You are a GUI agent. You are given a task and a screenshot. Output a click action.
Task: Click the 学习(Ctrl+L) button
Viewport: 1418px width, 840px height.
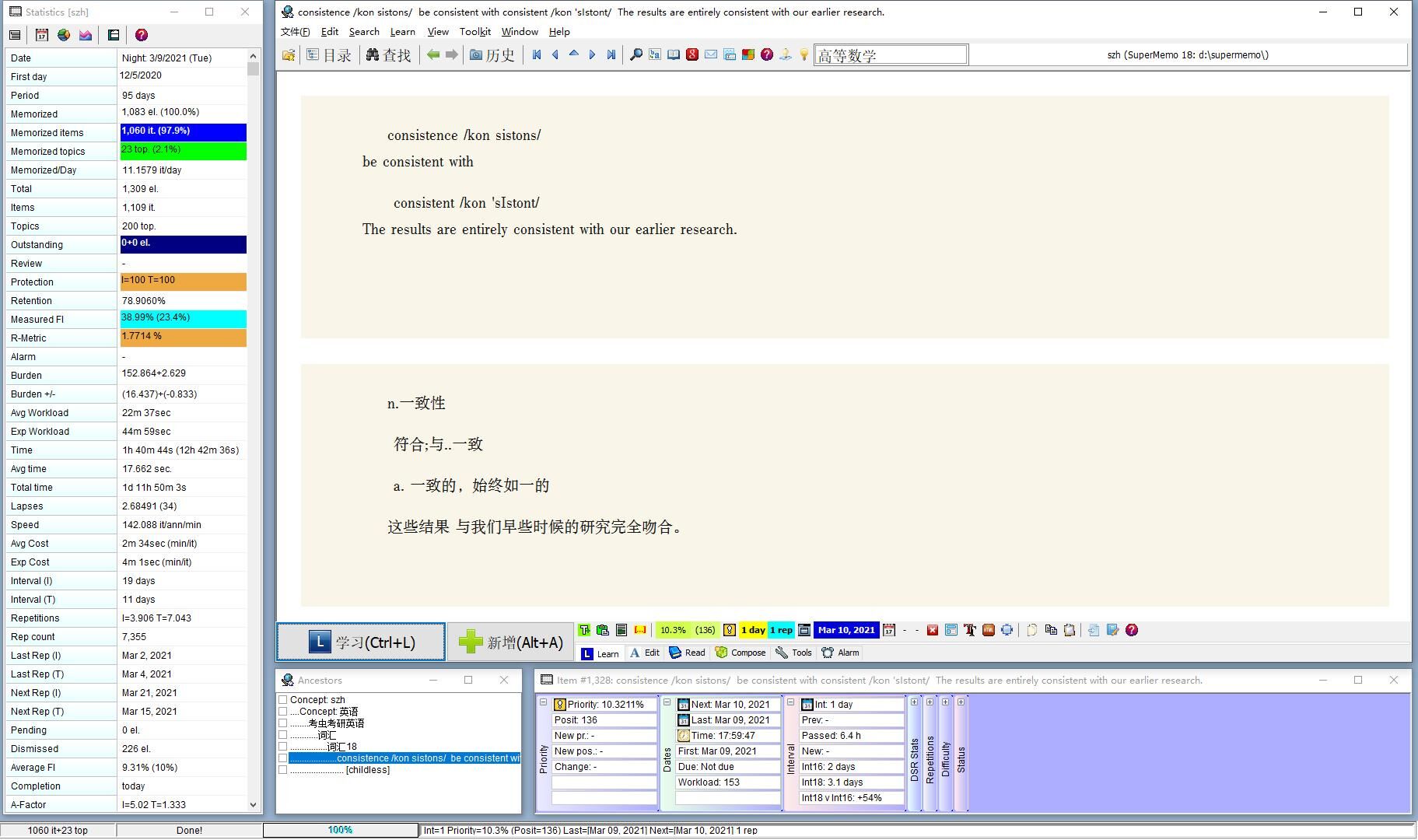(x=360, y=641)
